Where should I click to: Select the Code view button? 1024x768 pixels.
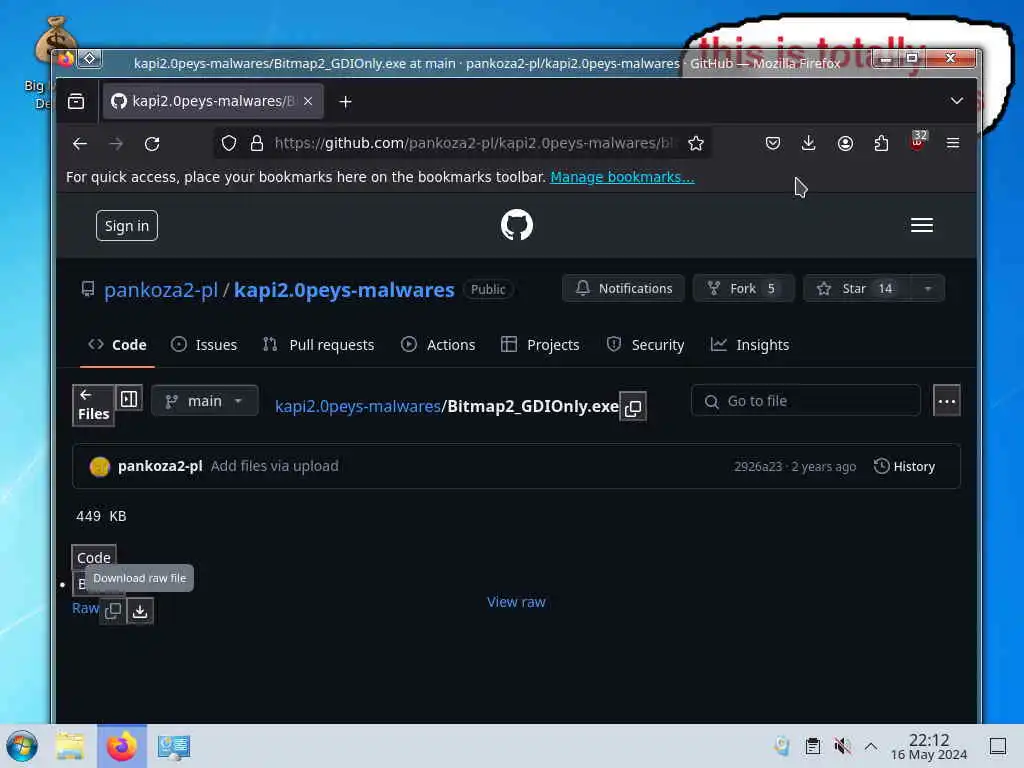pos(94,558)
